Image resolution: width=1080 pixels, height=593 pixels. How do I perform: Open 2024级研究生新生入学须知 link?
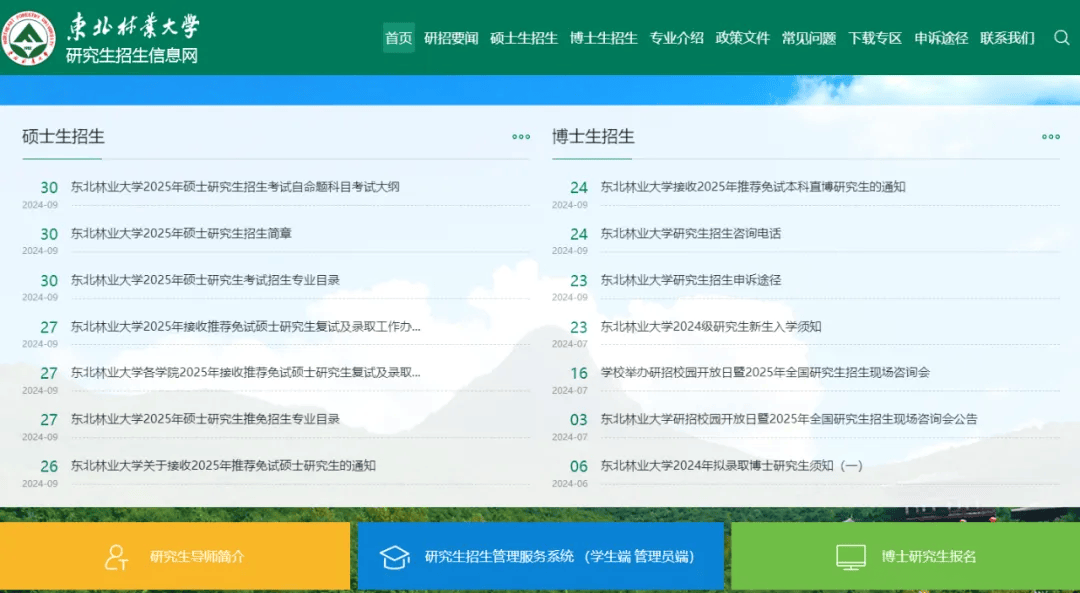(x=711, y=326)
